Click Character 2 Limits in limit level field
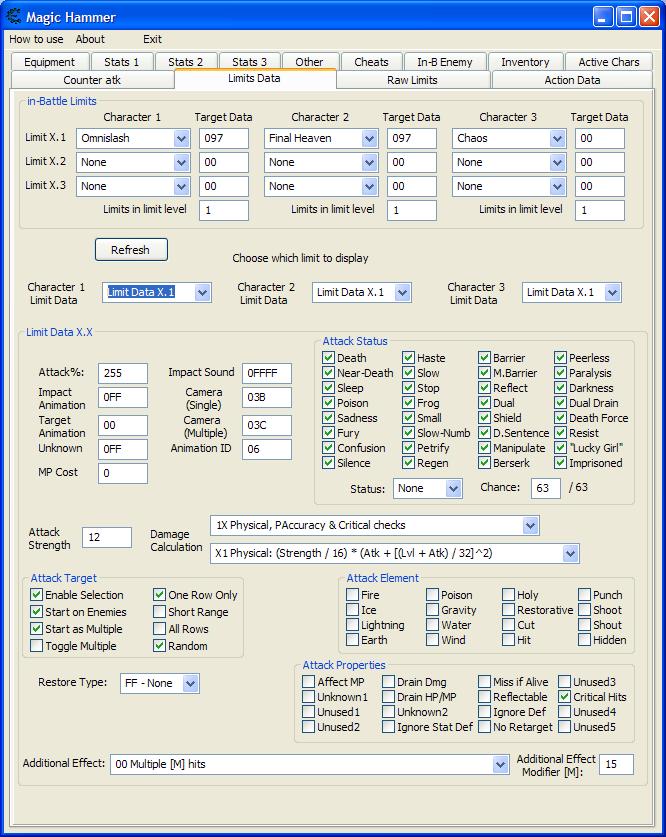The width and height of the screenshot is (666, 837). (411, 210)
